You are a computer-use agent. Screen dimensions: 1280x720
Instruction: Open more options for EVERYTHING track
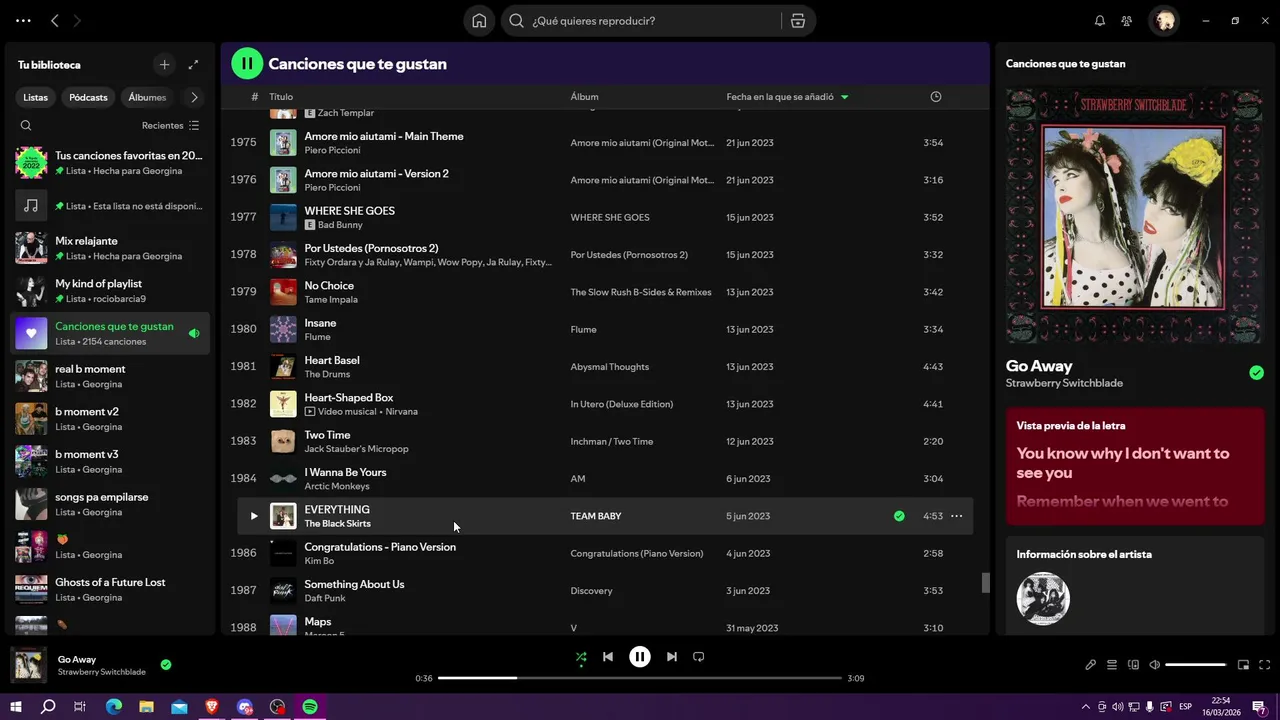pyautogui.click(x=956, y=516)
